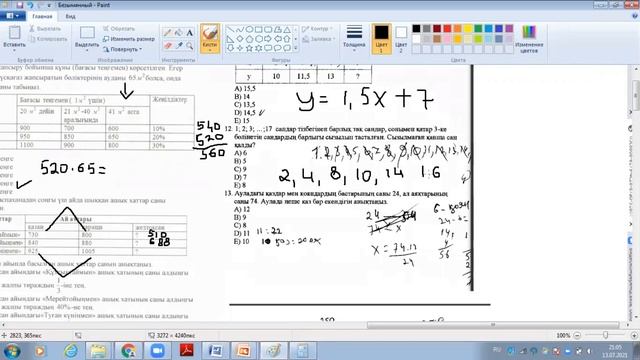Image resolution: width=640 pixels, height=360 pixels.
Task: Choose the right triangle shape
Action: [x=230, y=39]
